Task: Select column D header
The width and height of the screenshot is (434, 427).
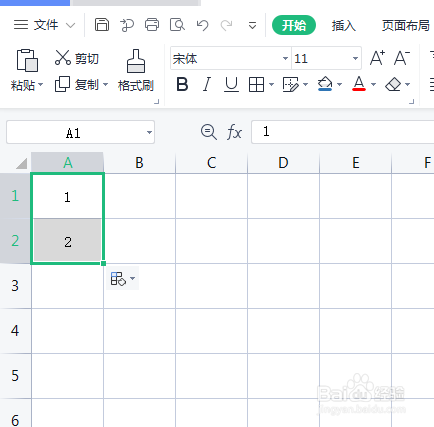Action: [x=283, y=163]
